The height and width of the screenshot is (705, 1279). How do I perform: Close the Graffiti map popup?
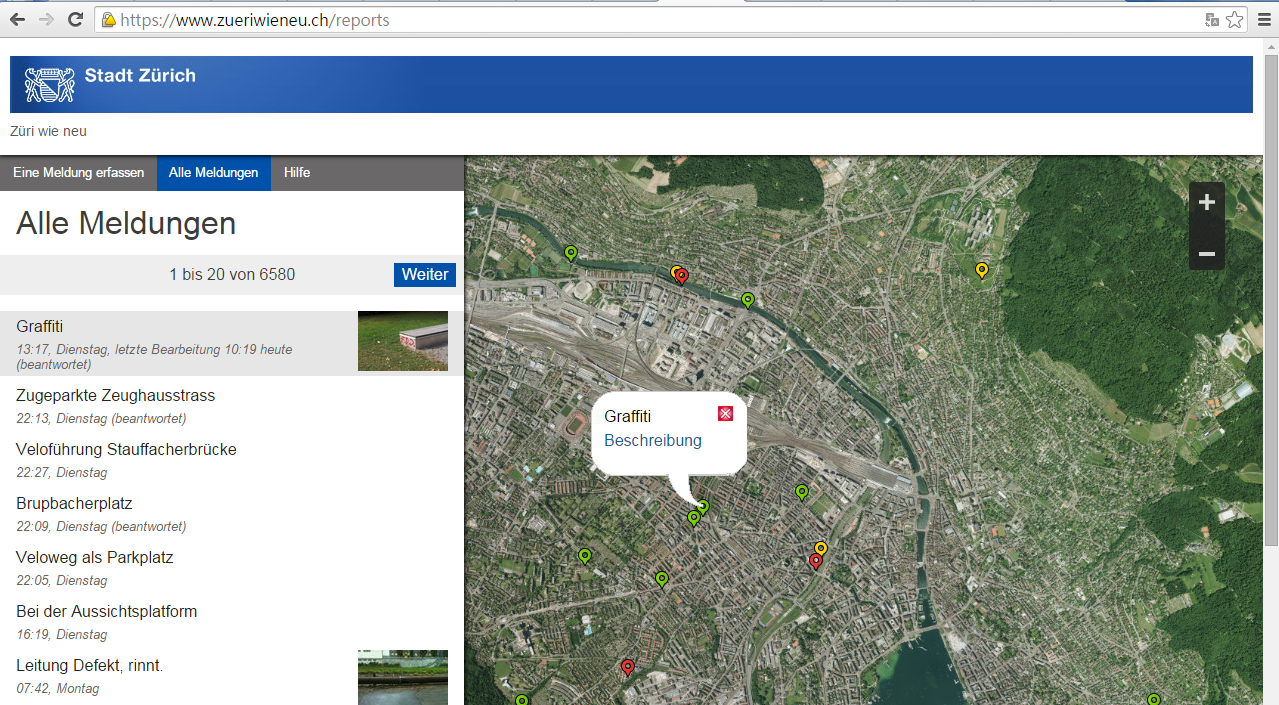click(x=726, y=414)
